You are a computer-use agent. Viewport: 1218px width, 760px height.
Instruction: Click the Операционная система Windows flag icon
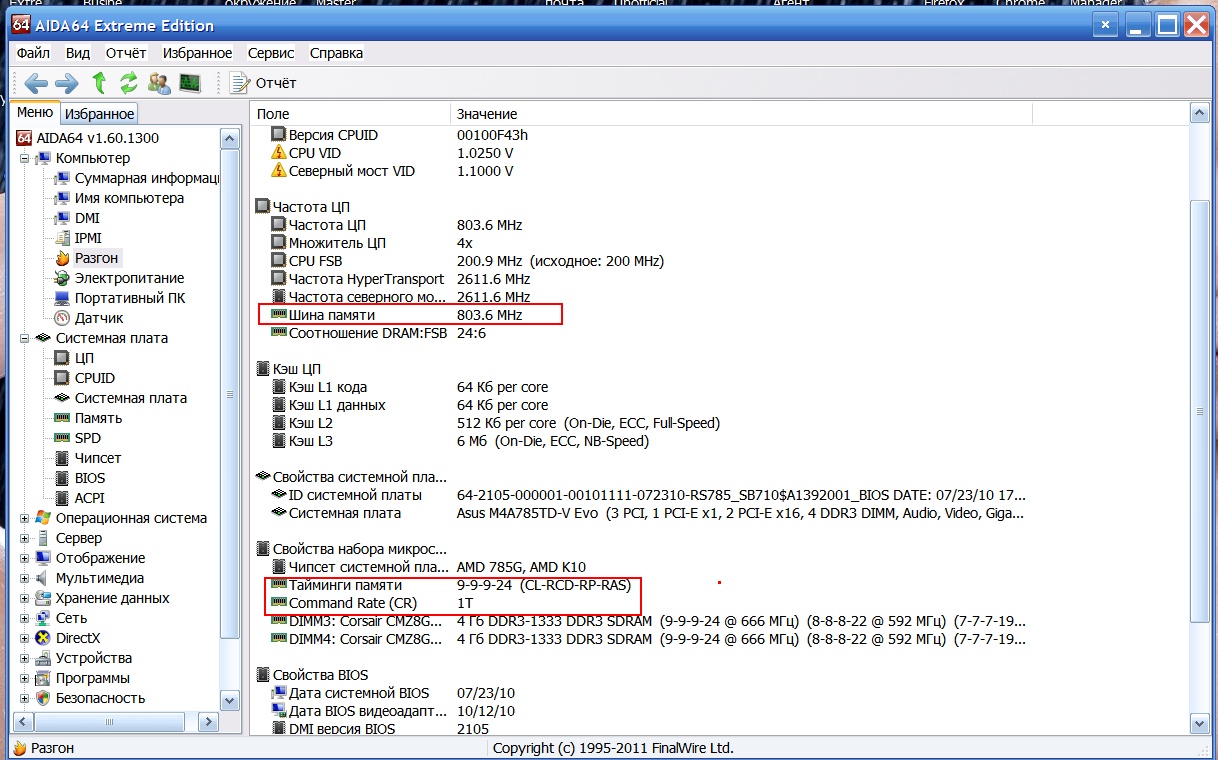(x=43, y=518)
